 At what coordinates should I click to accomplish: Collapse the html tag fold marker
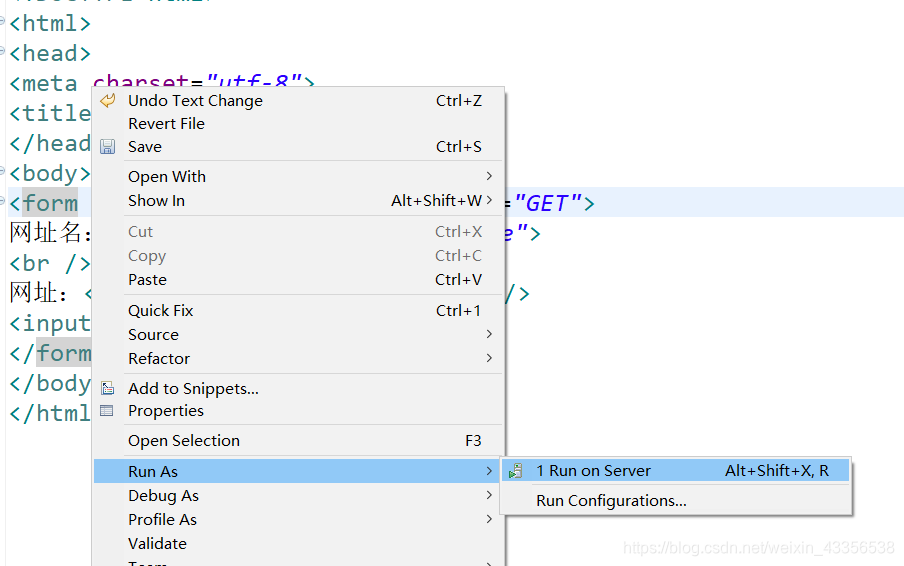coord(2,21)
